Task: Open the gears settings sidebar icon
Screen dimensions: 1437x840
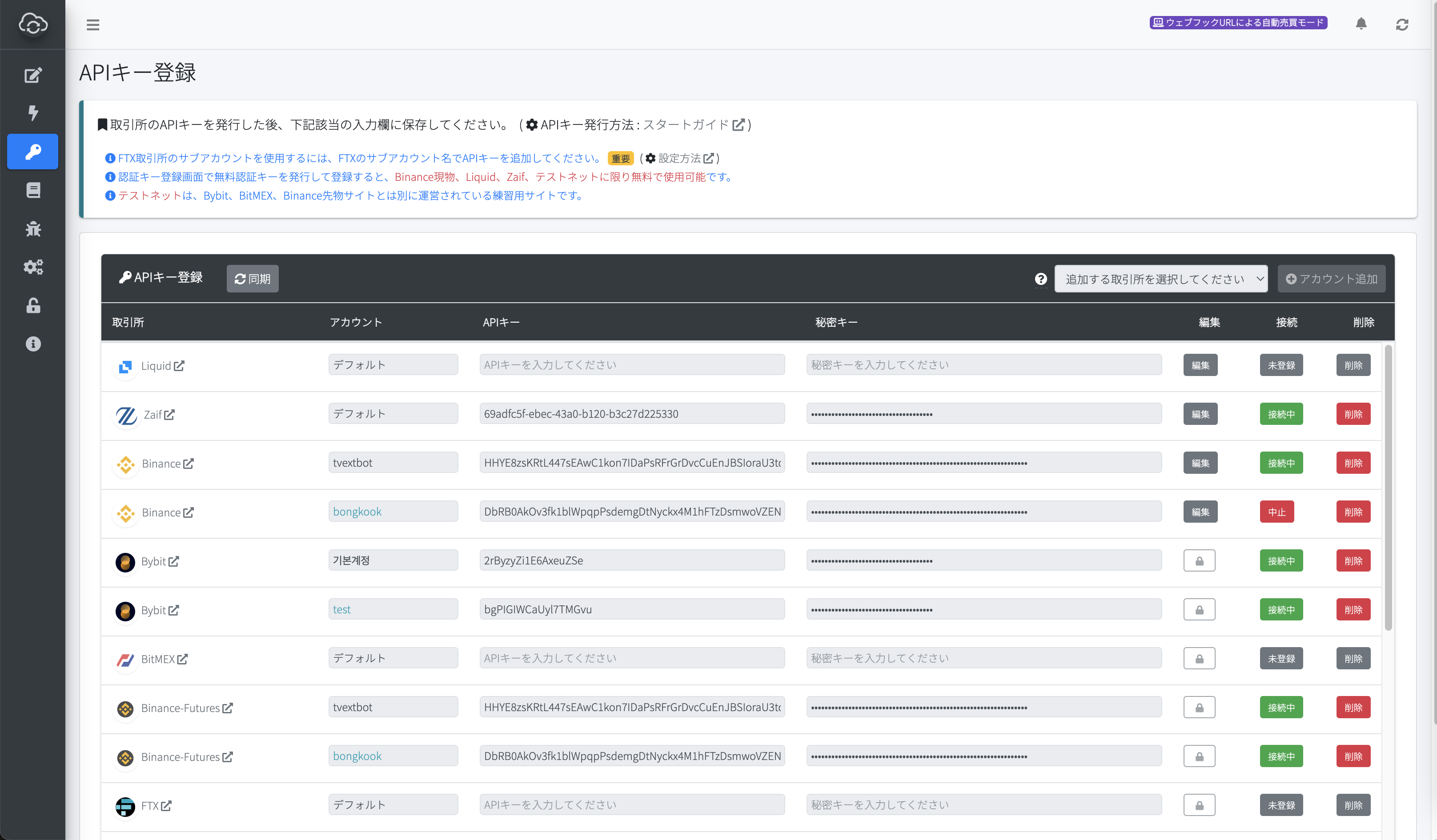Action: [x=33, y=267]
